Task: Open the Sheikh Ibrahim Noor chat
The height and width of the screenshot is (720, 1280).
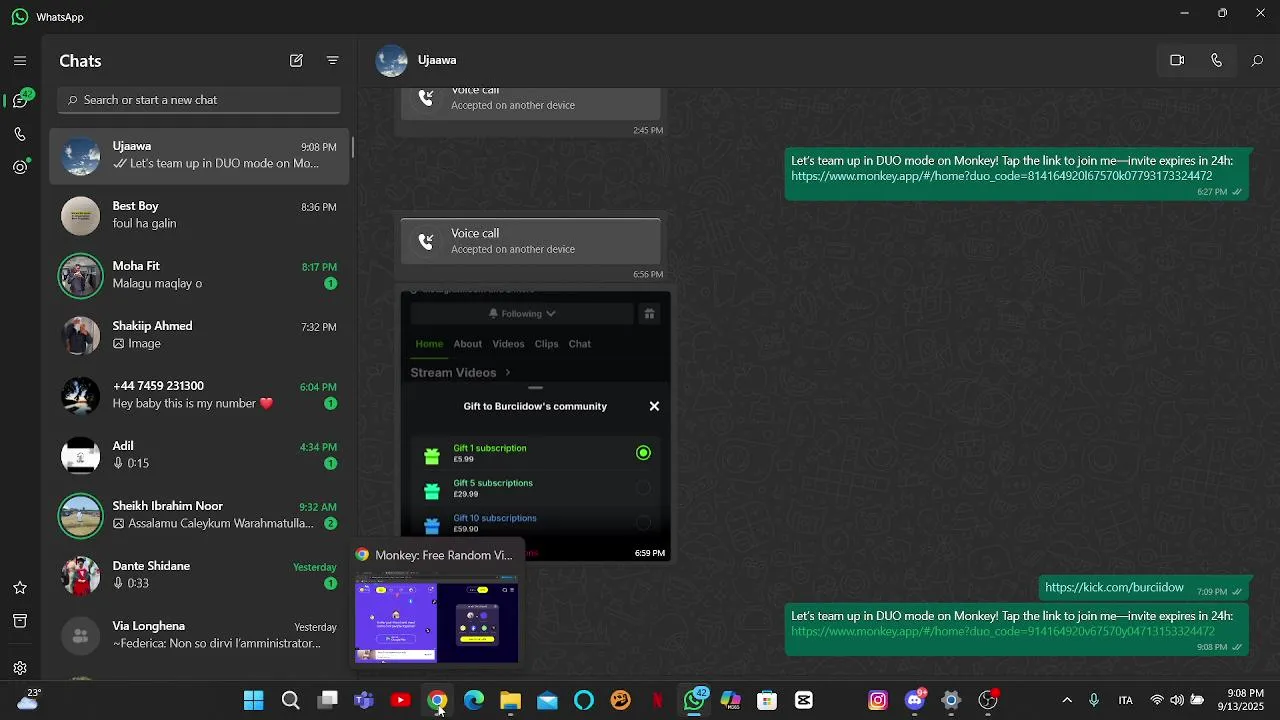Action: point(199,515)
